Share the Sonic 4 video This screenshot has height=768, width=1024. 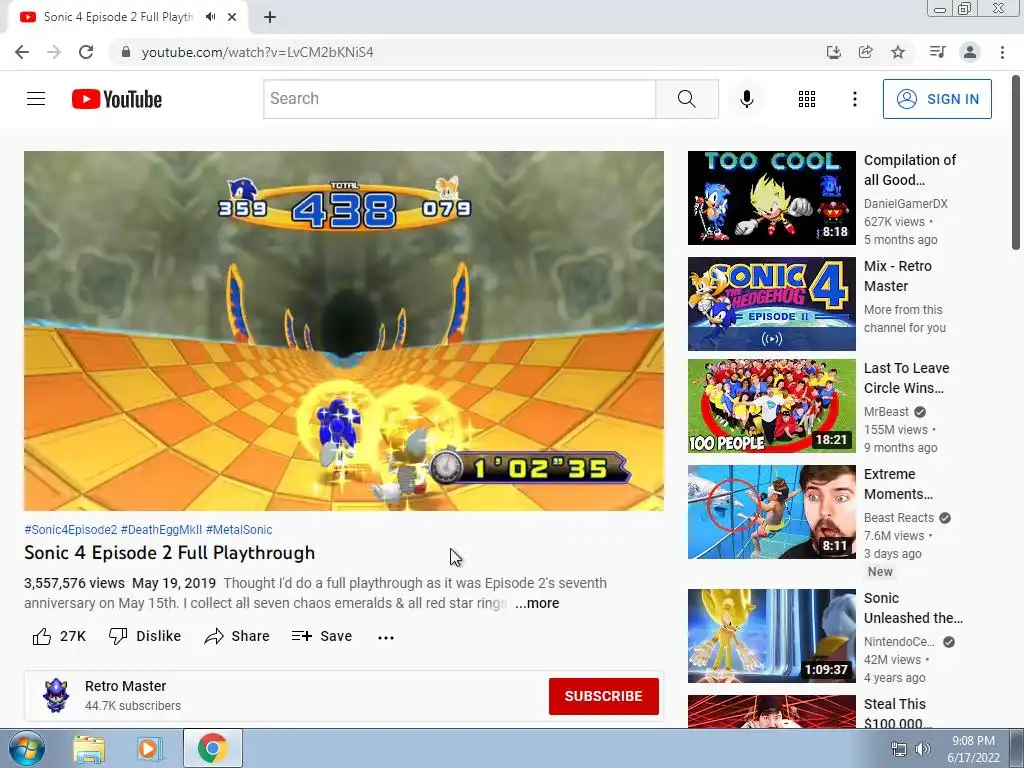point(236,636)
